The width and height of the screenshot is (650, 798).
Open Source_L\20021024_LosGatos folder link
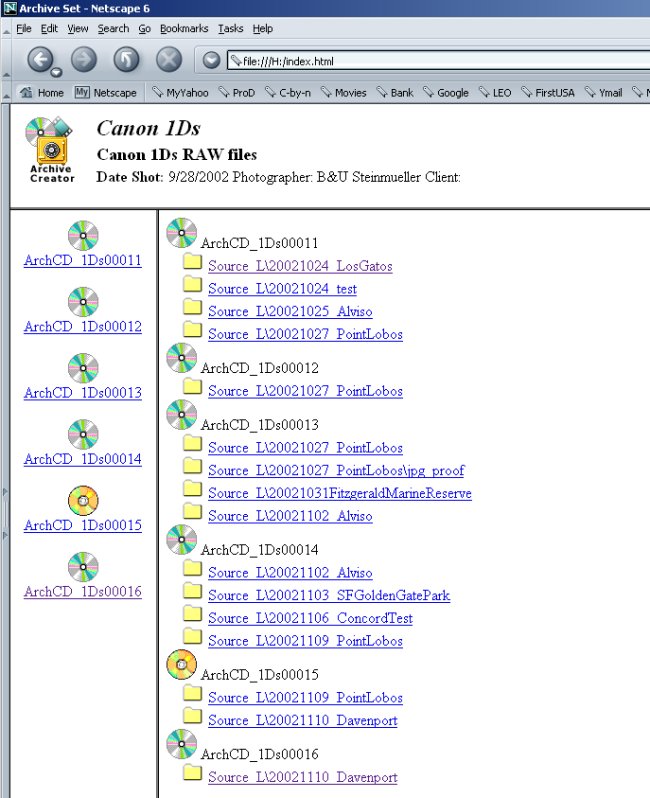point(300,266)
